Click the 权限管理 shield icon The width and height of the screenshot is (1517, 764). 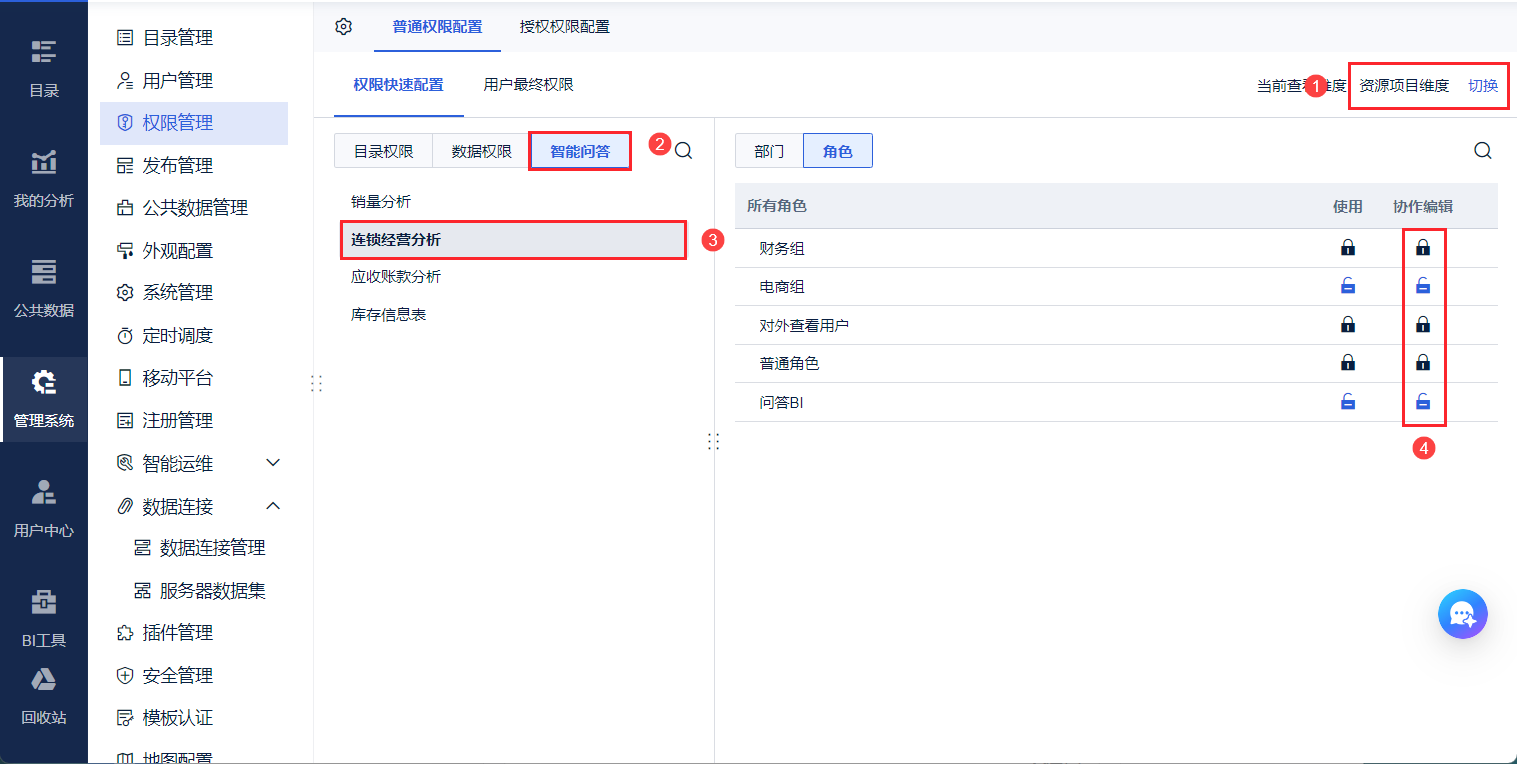tap(125, 123)
